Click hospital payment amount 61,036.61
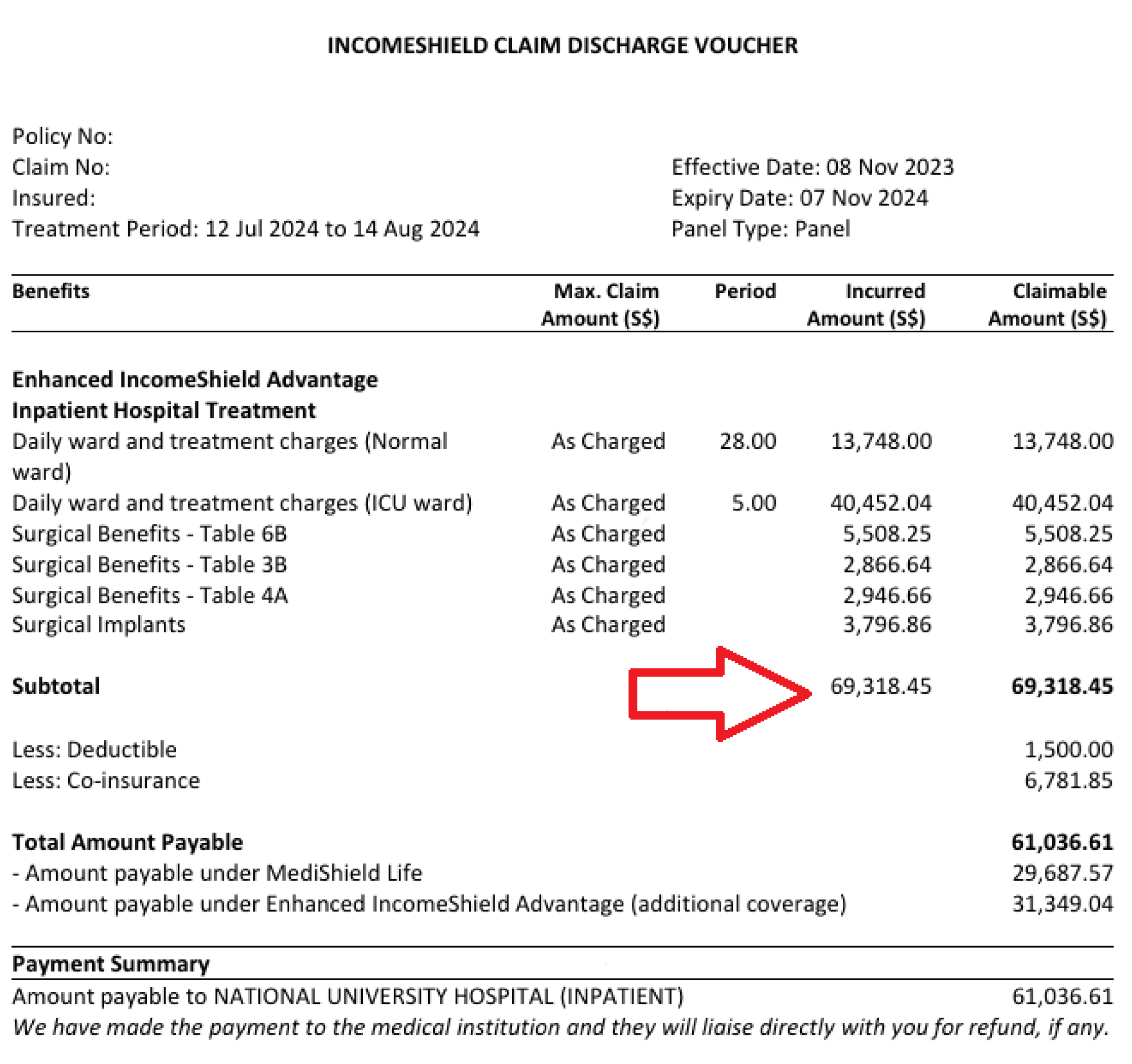This screenshot has width=1132, height=1064. pos(1063,997)
